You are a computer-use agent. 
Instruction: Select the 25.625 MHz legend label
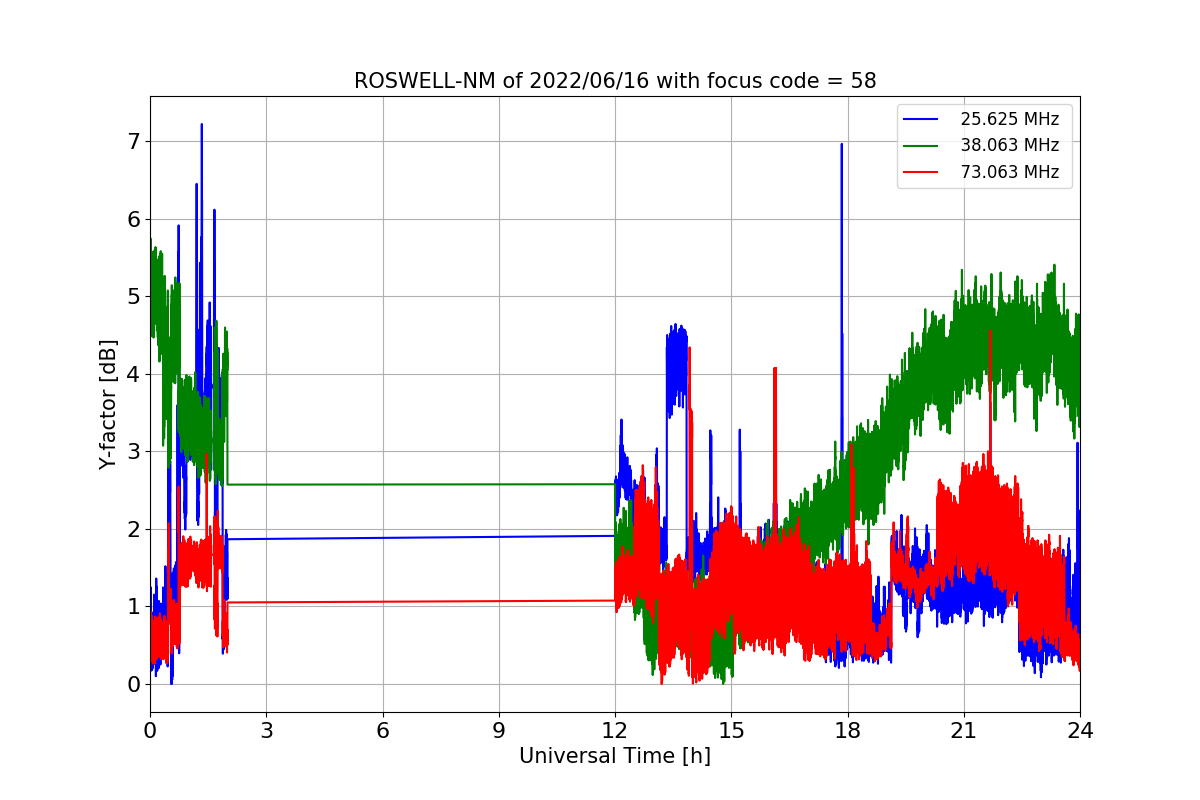click(x=1010, y=119)
